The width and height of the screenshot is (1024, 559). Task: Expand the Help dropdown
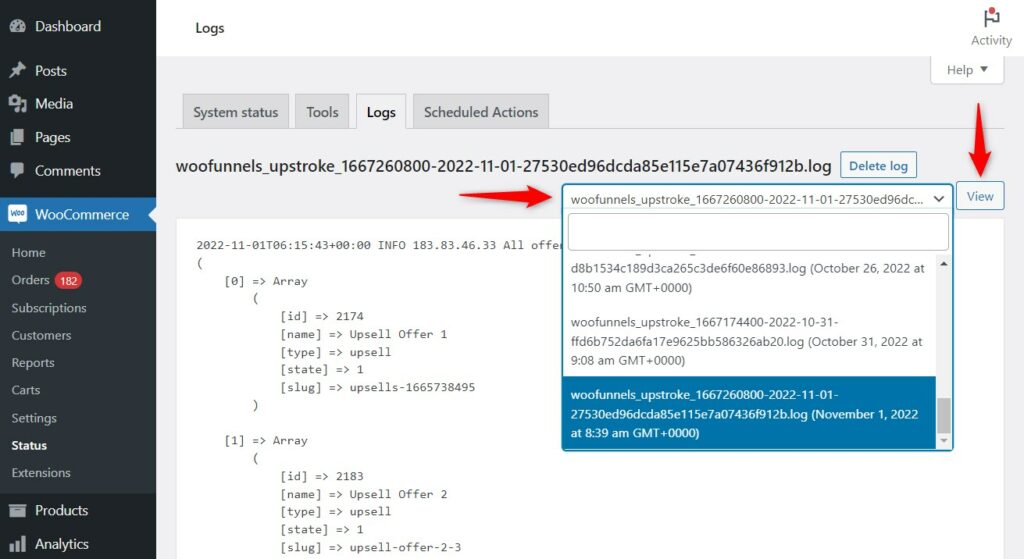[x=967, y=70]
